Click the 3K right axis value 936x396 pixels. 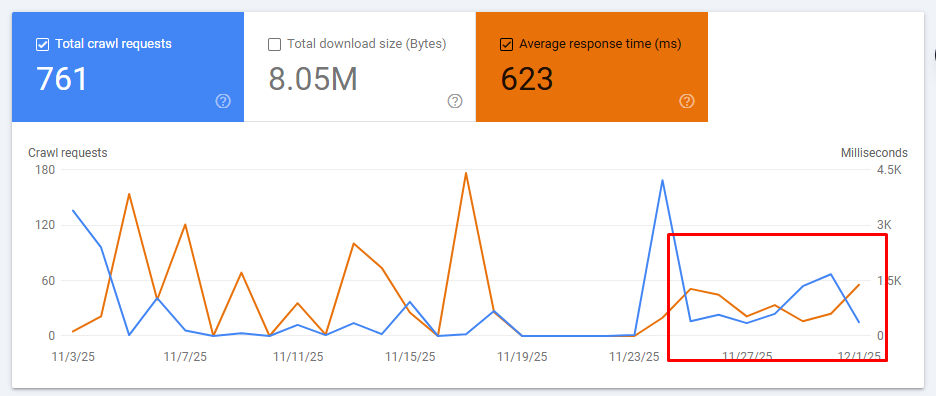(x=884, y=225)
